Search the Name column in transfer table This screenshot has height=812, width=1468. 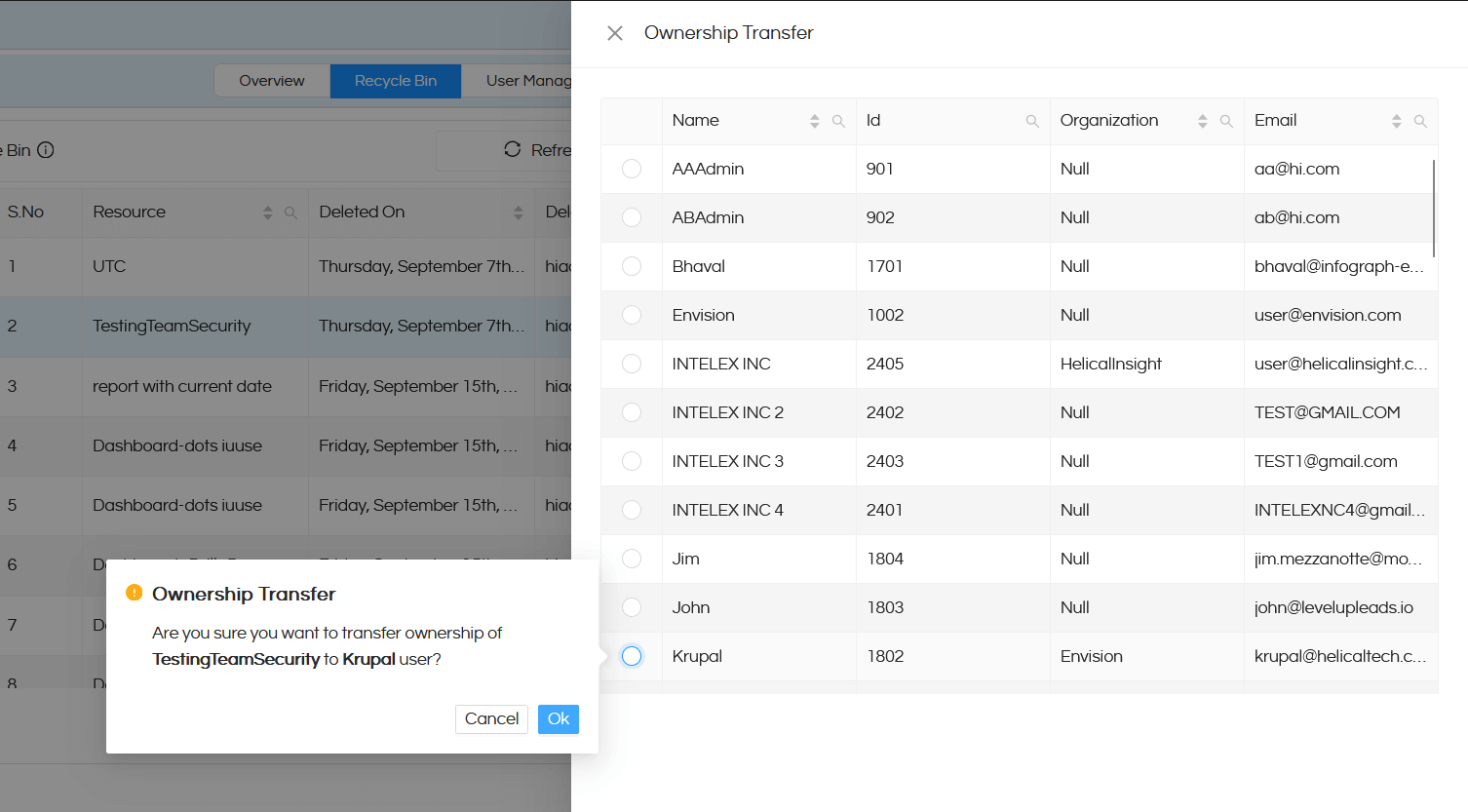click(x=838, y=121)
